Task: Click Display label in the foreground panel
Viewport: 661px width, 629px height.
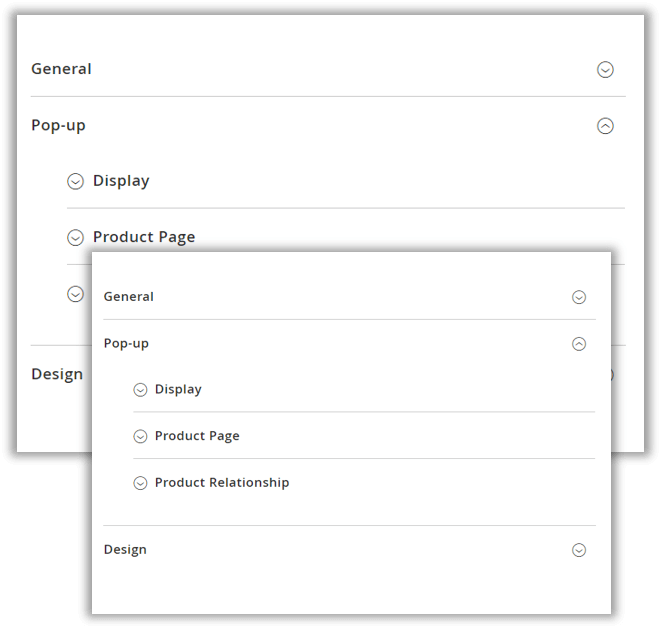Action: (178, 390)
